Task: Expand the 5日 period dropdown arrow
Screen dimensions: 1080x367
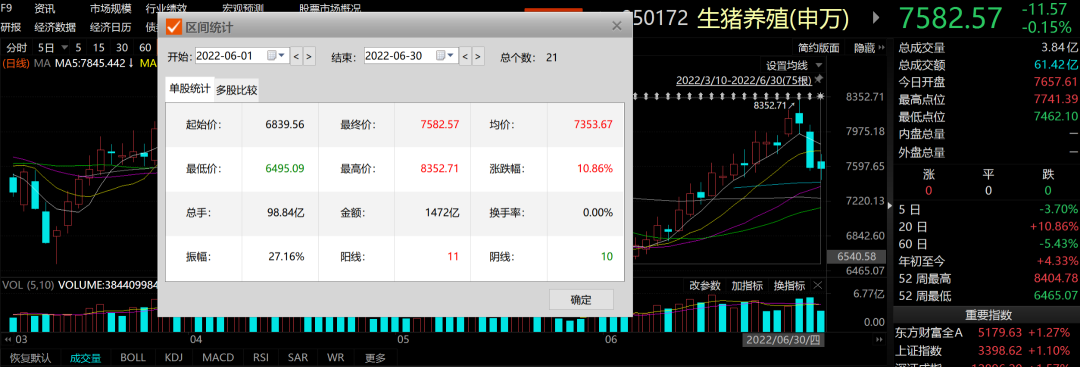Action: (x=65, y=48)
